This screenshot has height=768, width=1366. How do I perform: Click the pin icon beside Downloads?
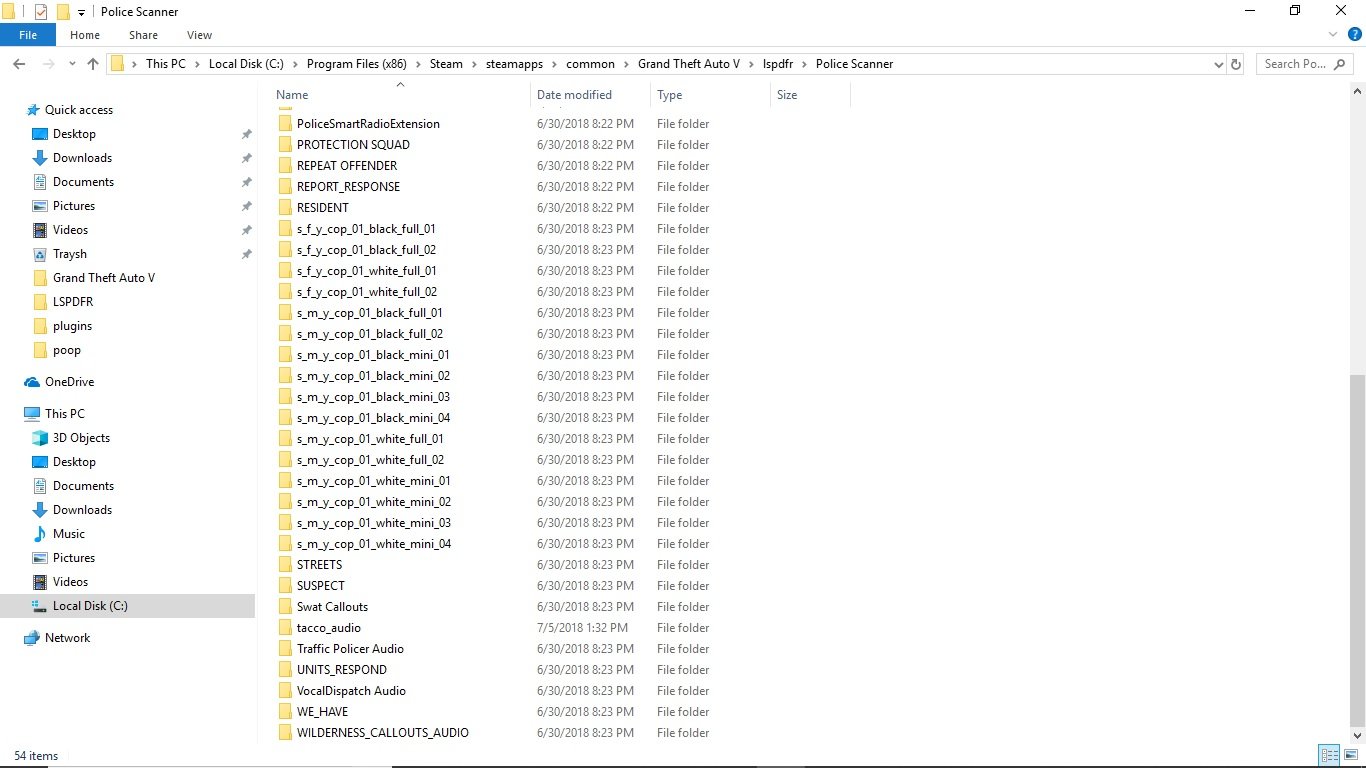click(x=246, y=158)
